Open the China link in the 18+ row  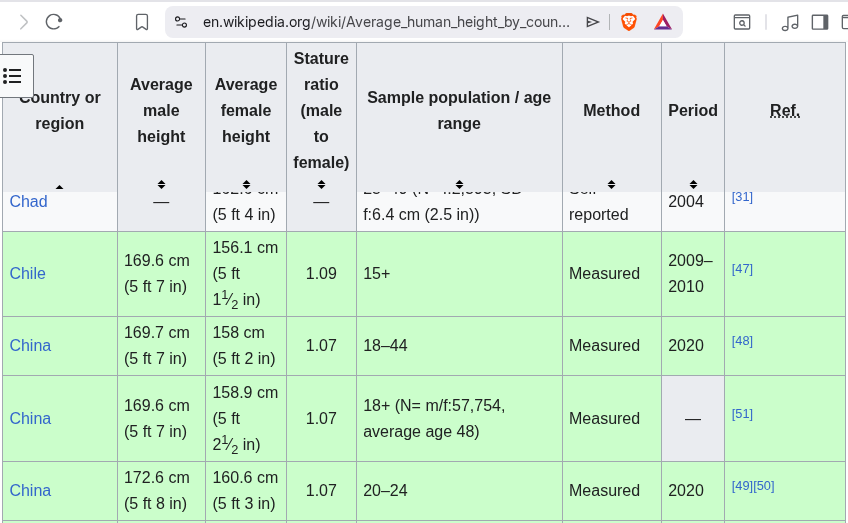[x=30, y=418]
